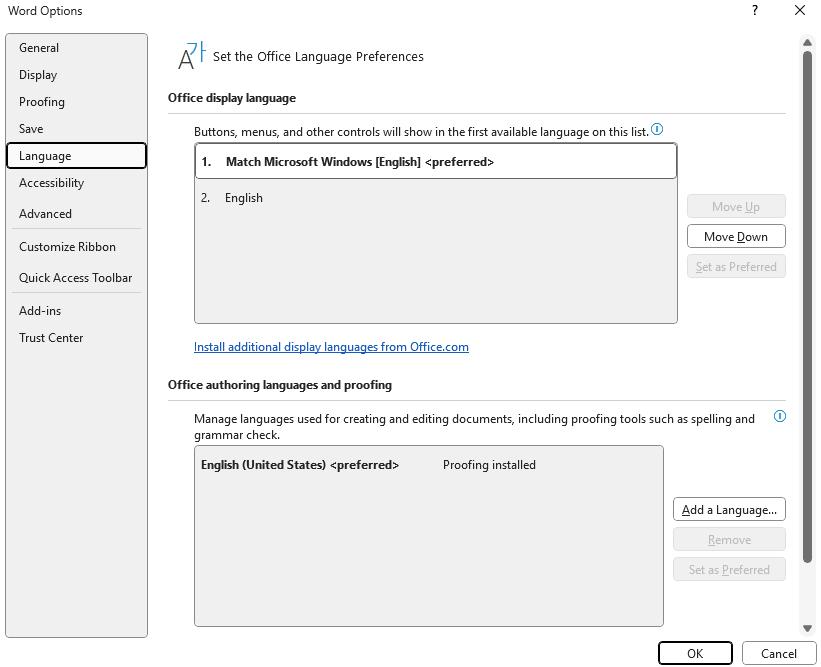The image size is (821, 667).
Task: Click the scrollbar down arrow
Action: pos(807,628)
